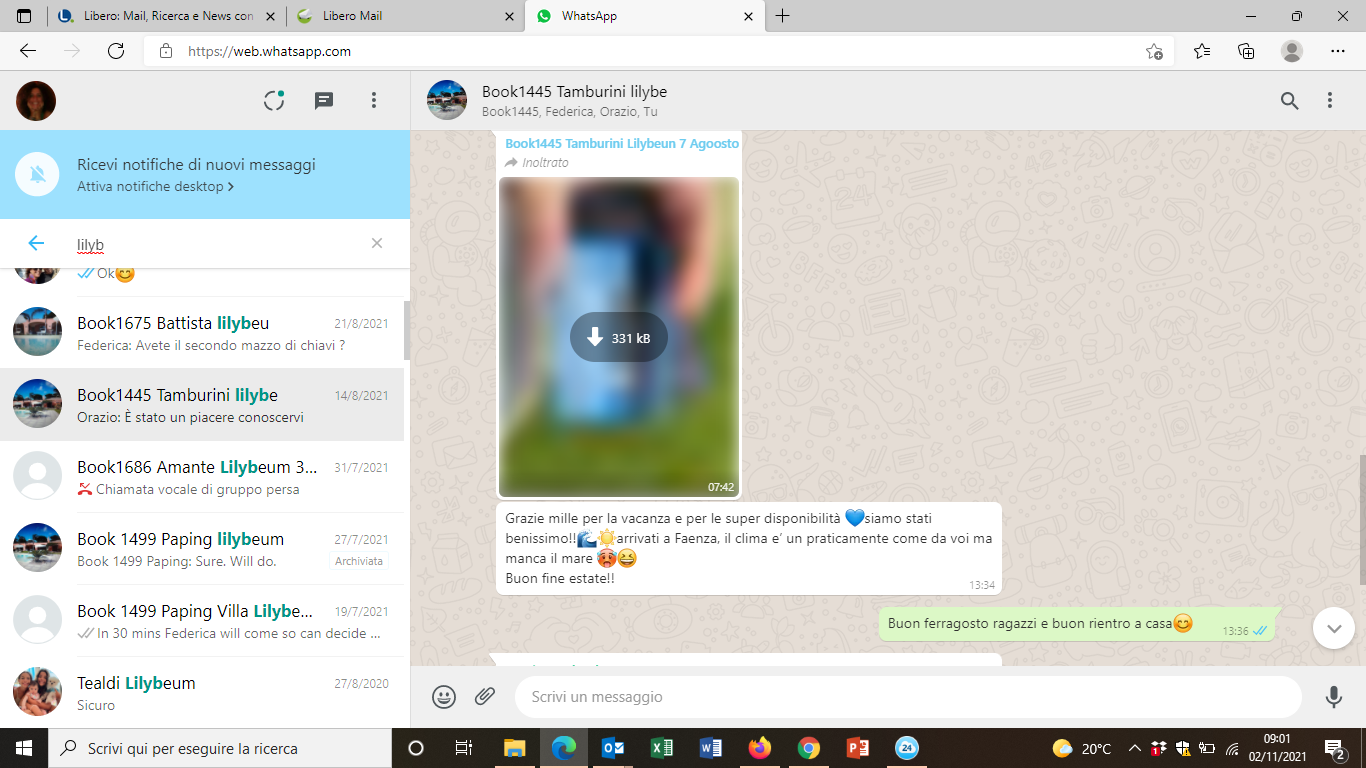Type in the Scrivi un messaggio field
Image resolution: width=1366 pixels, height=768 pixels.
pyautogui.click(x=900, y=697)
